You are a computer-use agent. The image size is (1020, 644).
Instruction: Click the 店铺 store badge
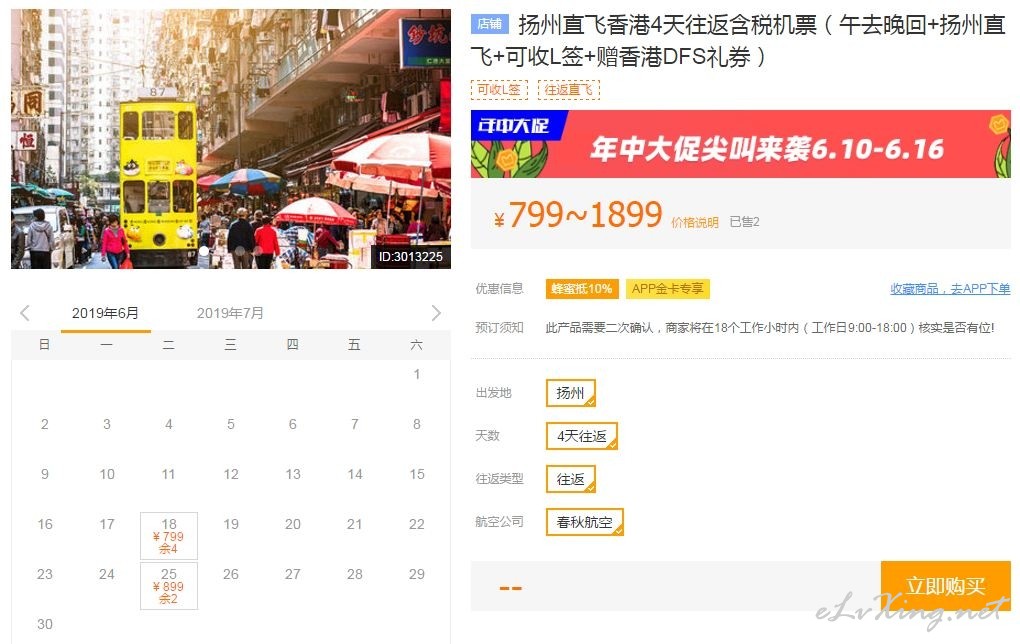[489, 24]
